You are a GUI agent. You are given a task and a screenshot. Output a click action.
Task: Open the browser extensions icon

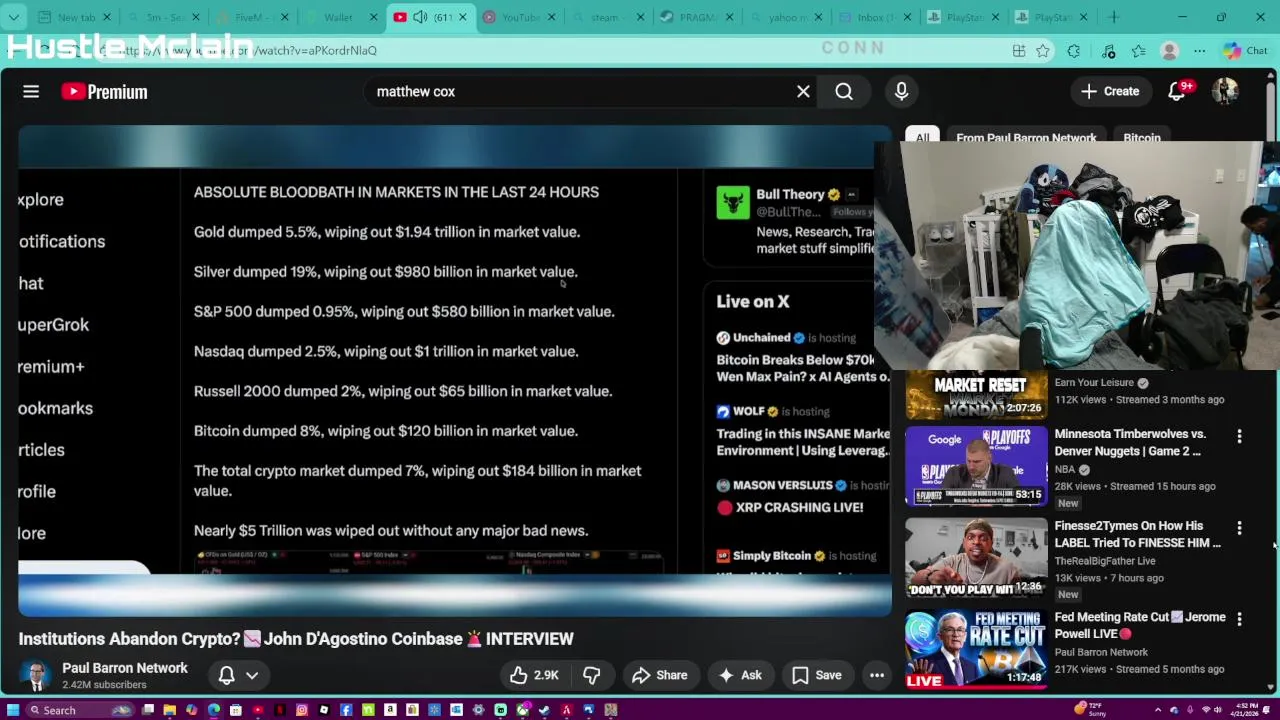click(x=1073, y=51)
